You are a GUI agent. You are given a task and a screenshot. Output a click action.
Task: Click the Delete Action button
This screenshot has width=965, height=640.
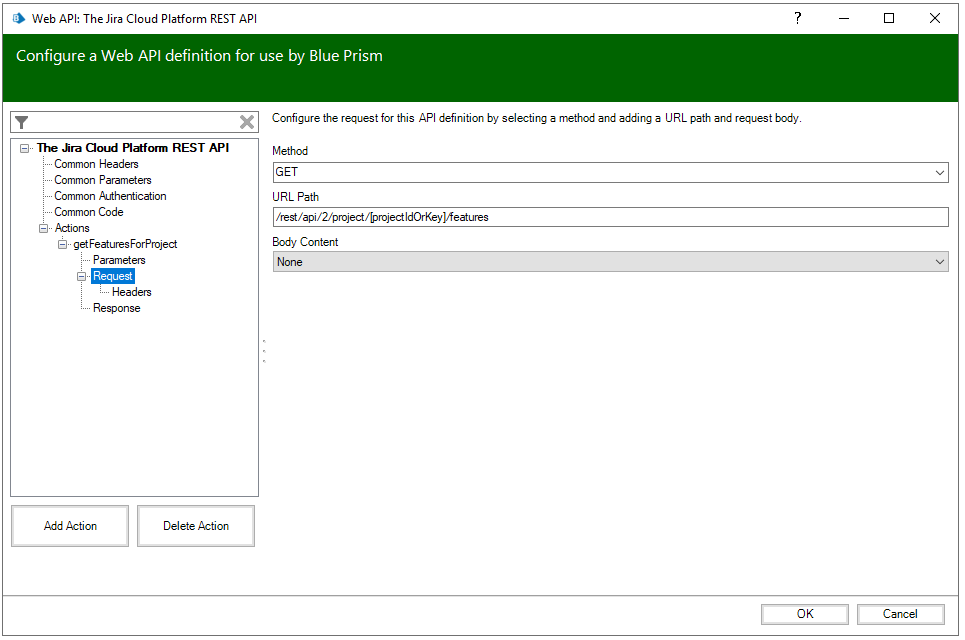(195, 525)
